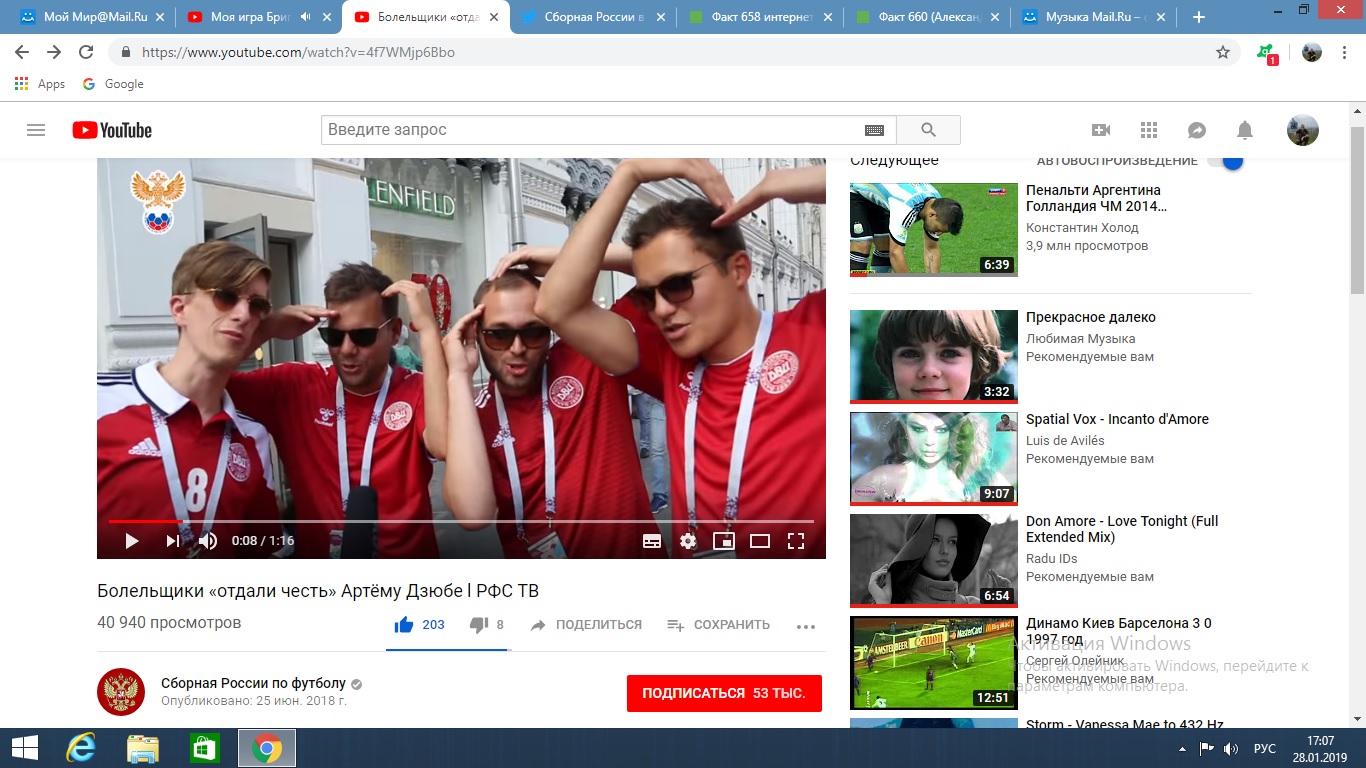
Task: Open a new browser tab
Action: tap(1199, 17)
